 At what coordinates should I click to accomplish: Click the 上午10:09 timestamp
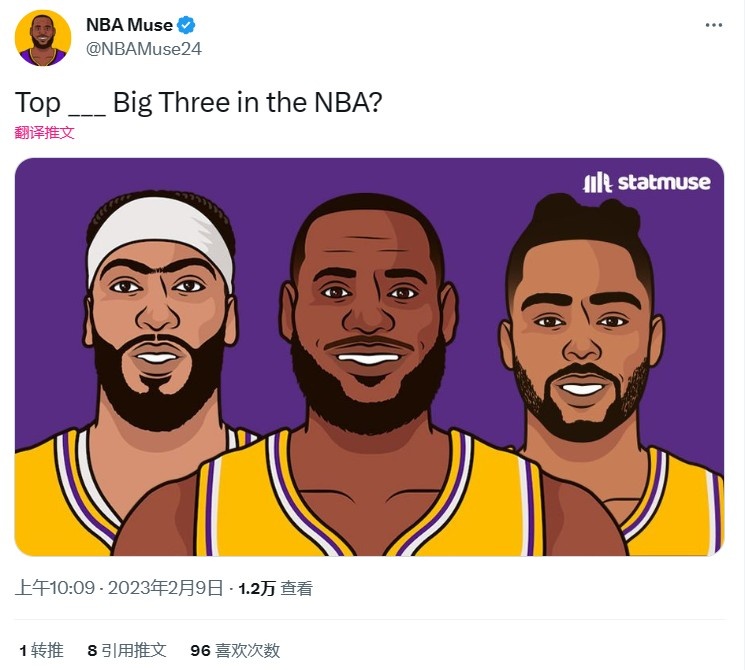55,588
